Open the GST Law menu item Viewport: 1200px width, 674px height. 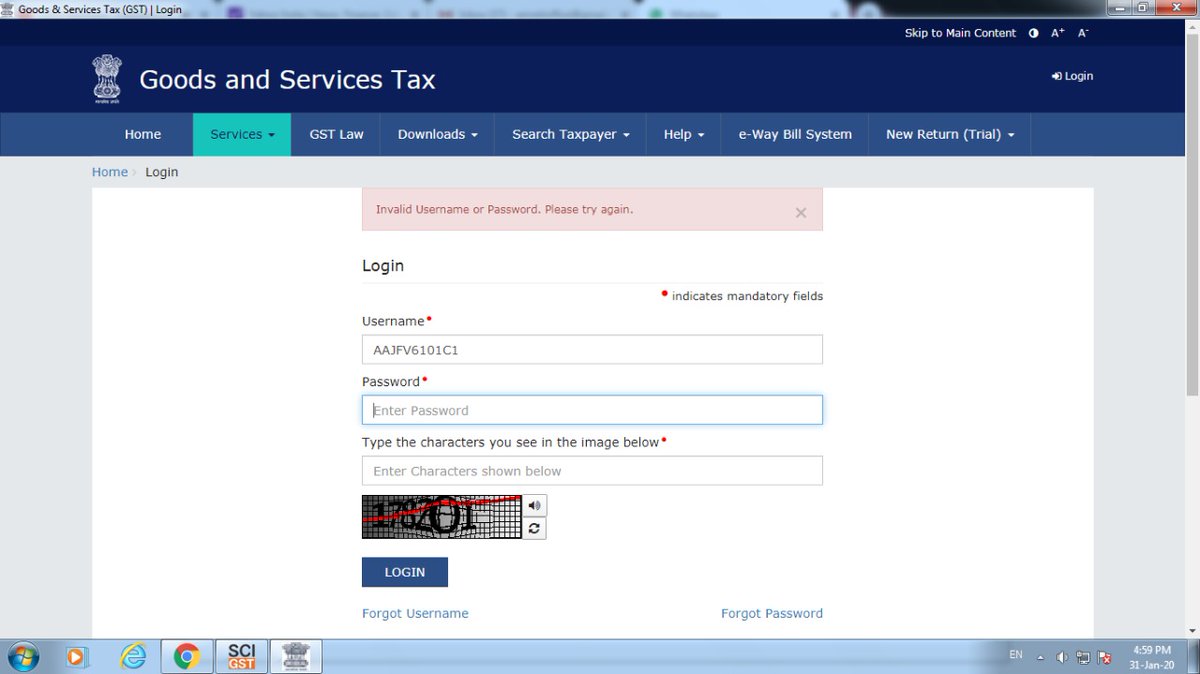(336, 134)
